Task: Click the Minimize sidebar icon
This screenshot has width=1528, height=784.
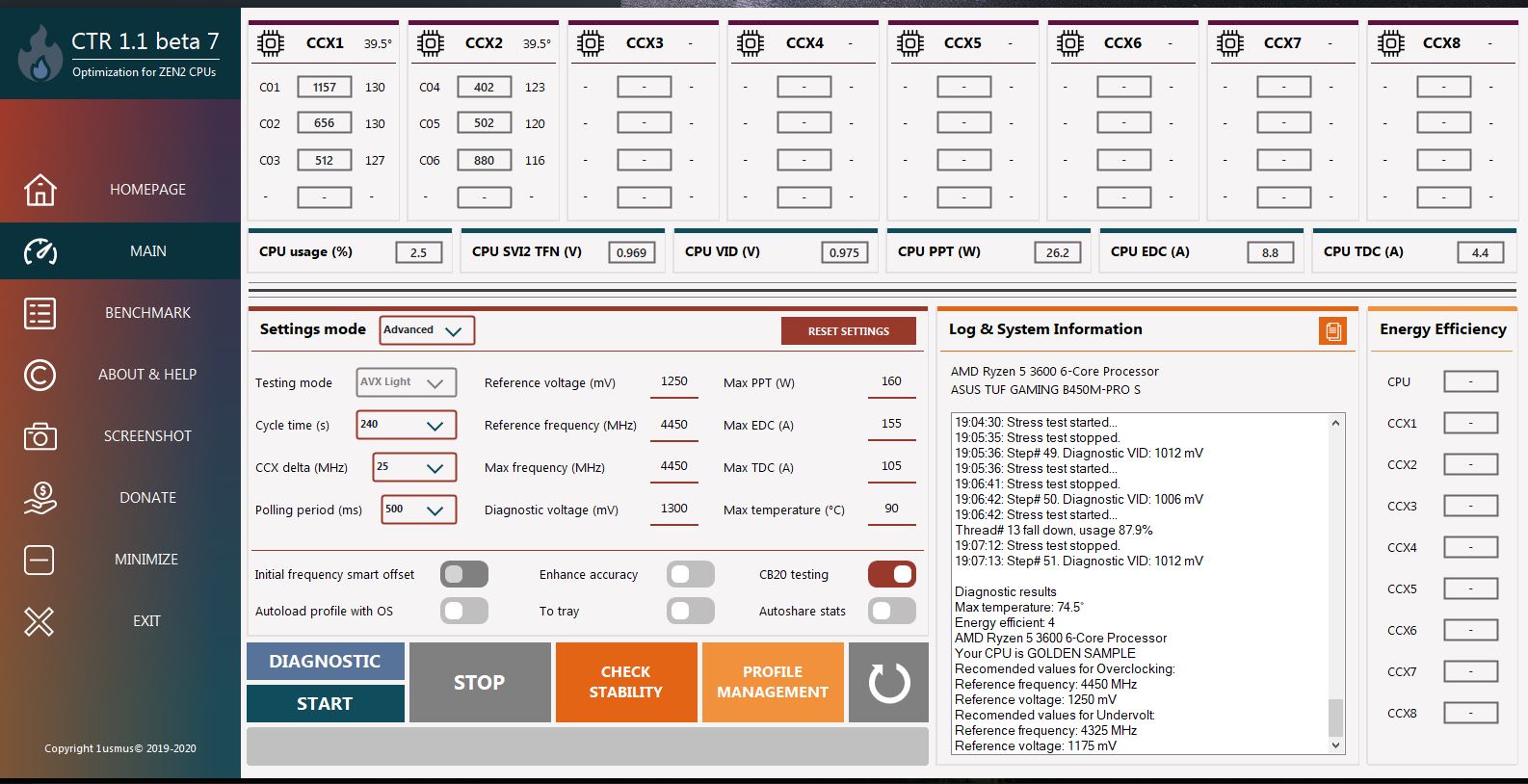Action: 40,560
